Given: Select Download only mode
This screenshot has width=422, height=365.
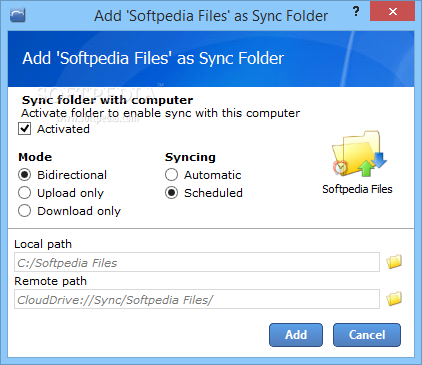Looking at the screenshot, I should click(x=25, y=211).
